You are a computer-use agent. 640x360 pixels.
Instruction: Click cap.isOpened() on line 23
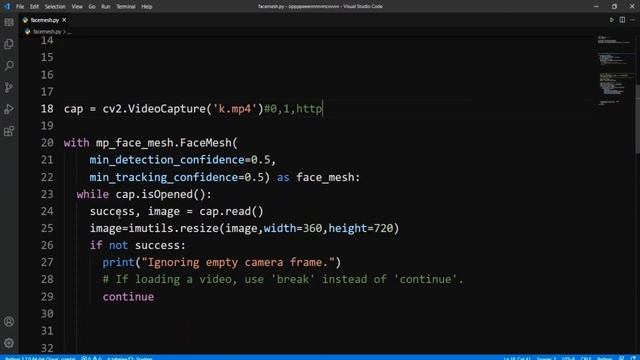point(160,194)
